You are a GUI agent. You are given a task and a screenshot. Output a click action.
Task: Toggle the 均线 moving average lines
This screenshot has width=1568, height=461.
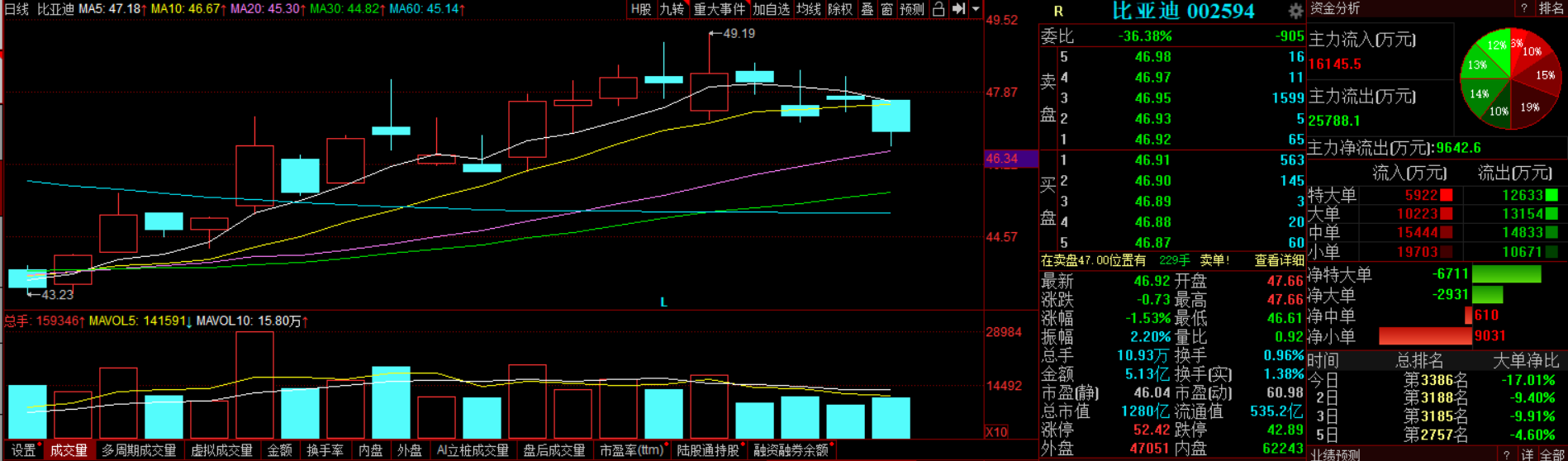tap(809, 9)
